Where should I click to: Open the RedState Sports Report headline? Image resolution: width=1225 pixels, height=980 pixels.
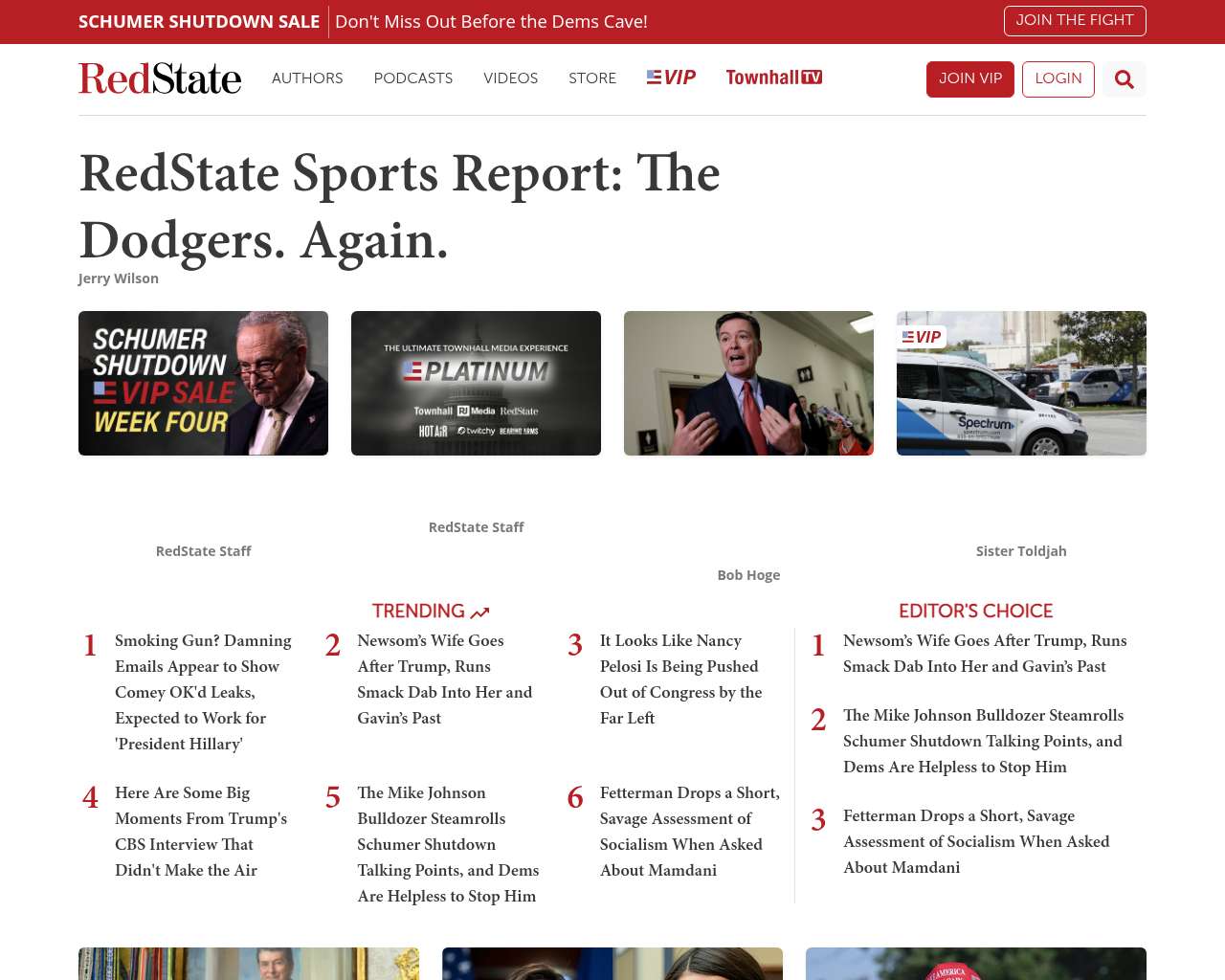[x=399, y=206]
